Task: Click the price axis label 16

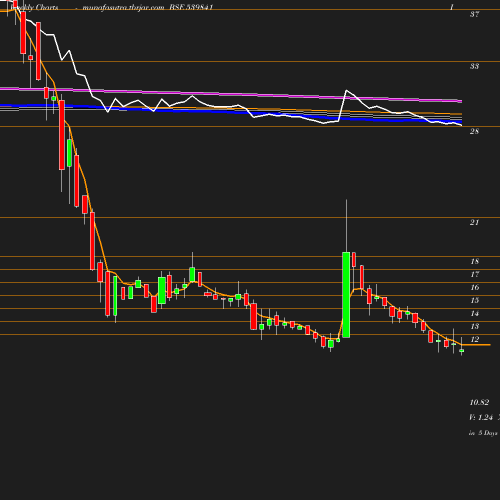Action: 474,287
